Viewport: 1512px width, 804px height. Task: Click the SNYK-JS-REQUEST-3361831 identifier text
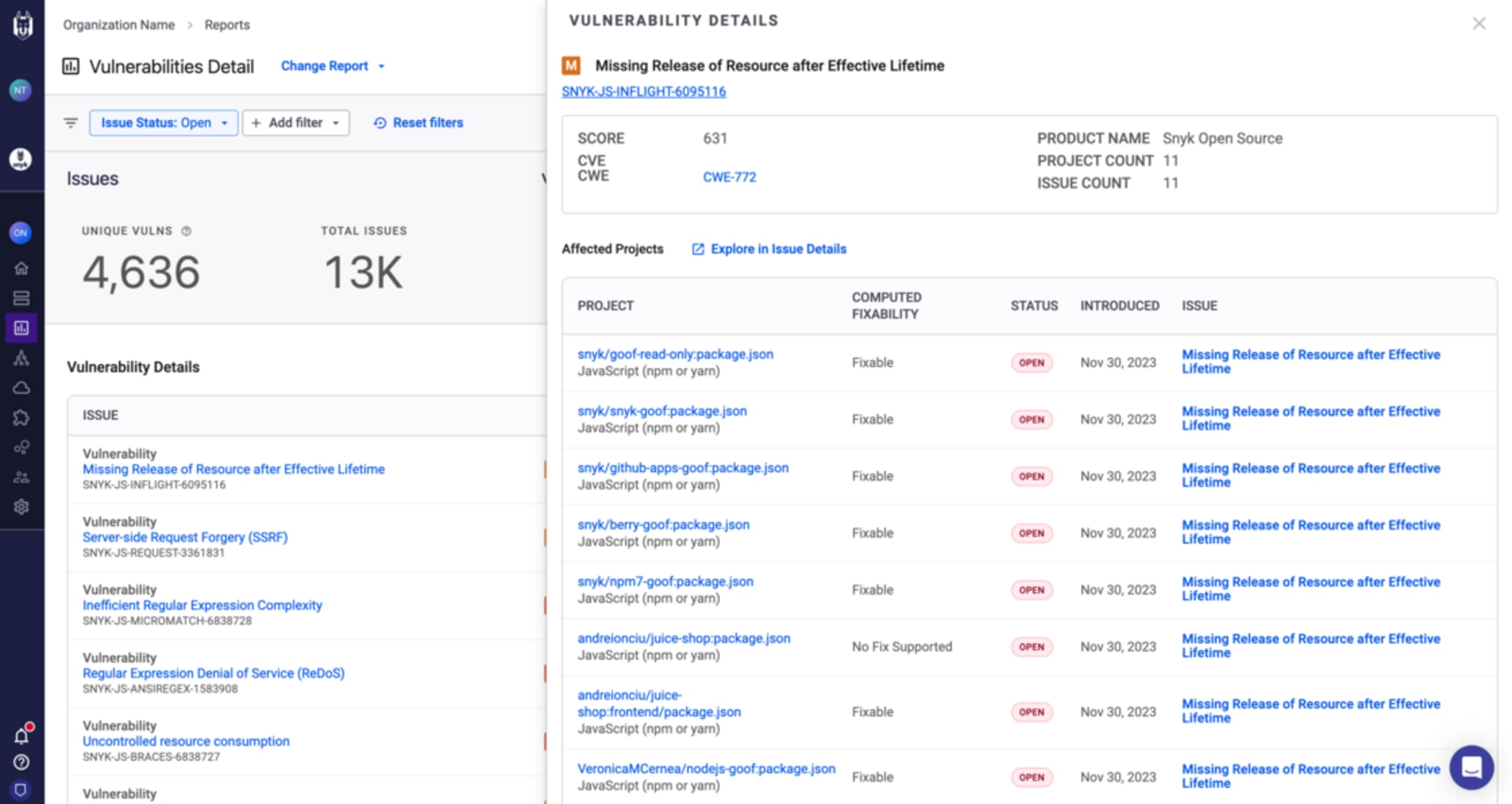pos(154,553)
